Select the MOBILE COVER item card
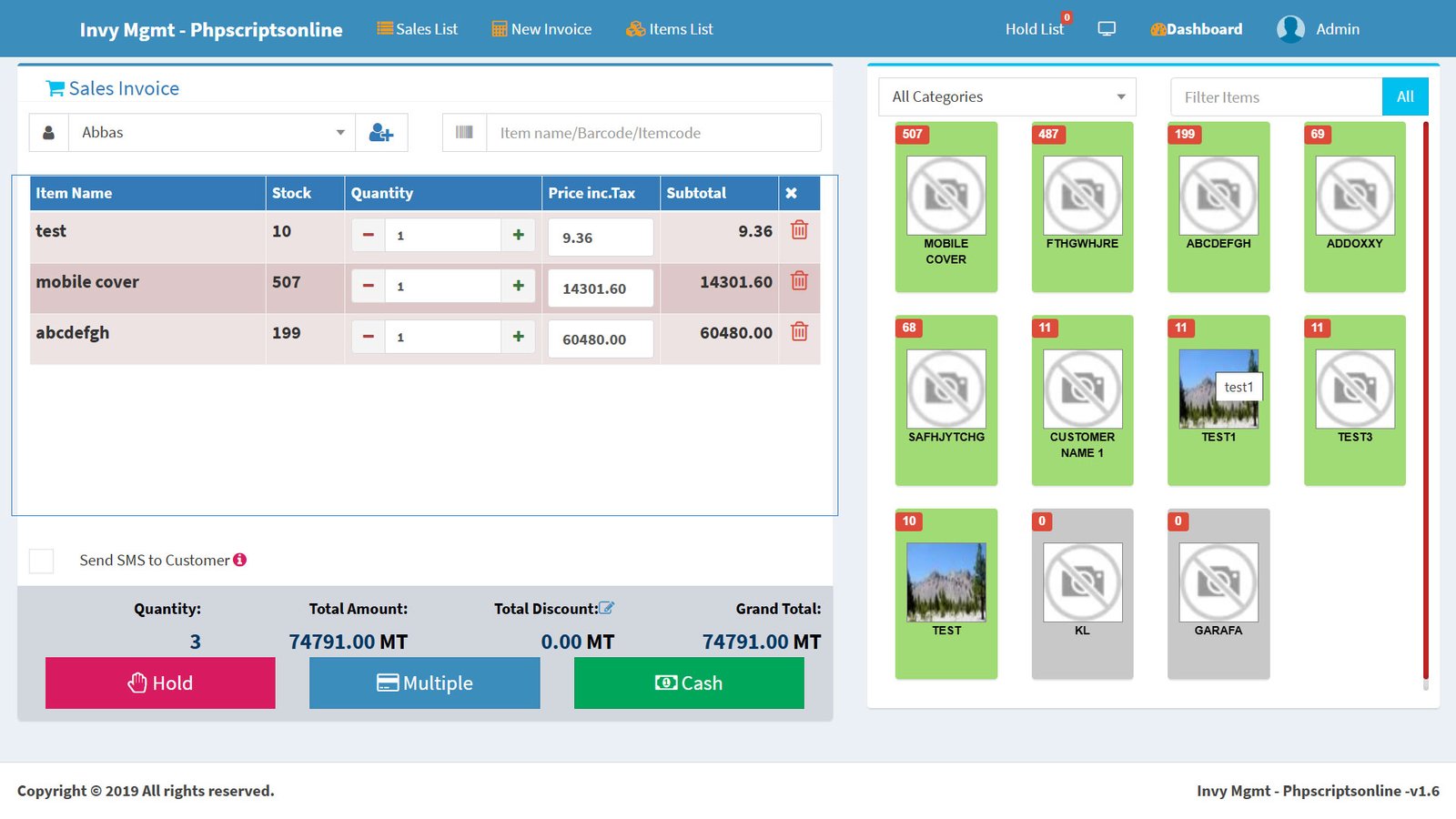Viewport: 1456px width, 819px height. click(946, 207)
